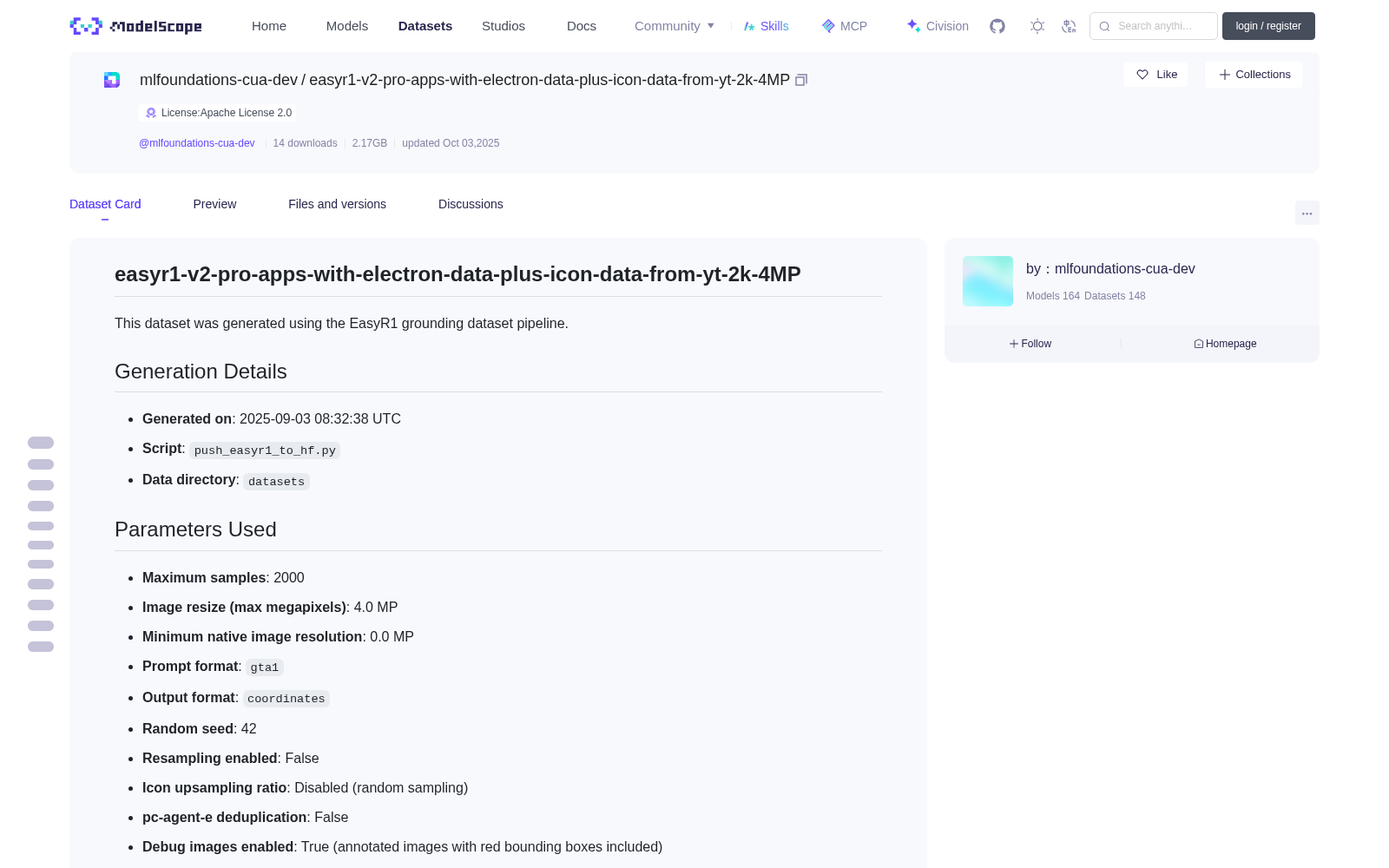This screenshot has width=1389, height=868.
Task: Click the Homepage house icon
Action: [1199, 344]
